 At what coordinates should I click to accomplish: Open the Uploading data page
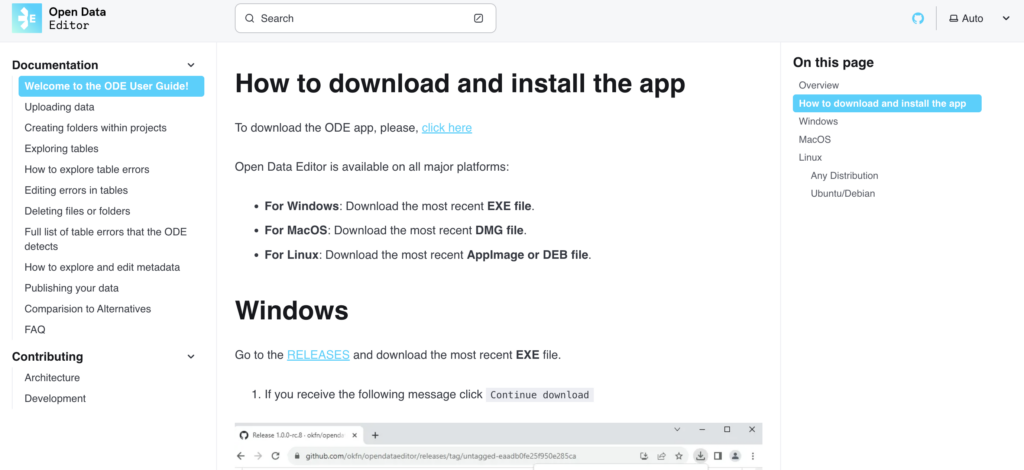(x=59, y=107)
